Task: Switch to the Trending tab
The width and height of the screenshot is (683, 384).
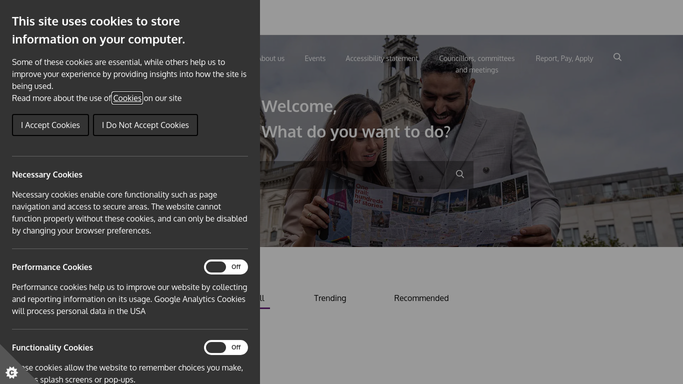Action: coord(330,298)
